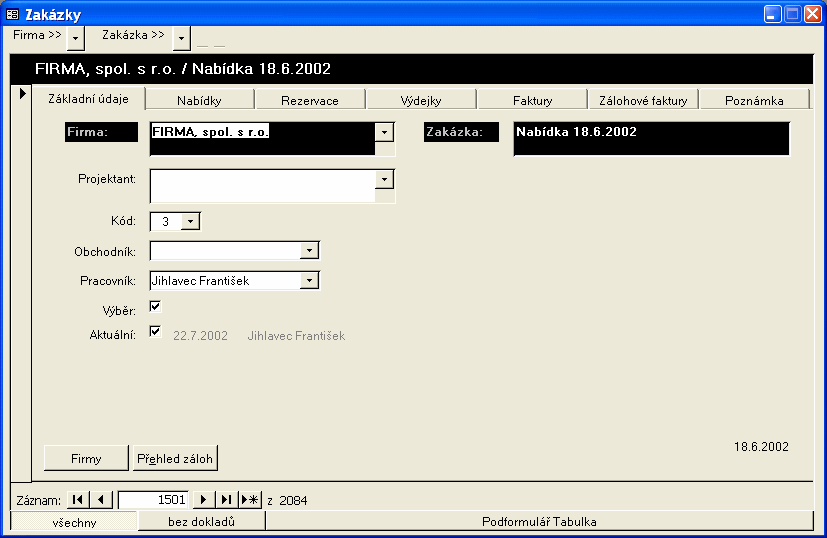
Task: Open Přehled záloh button
Action: 175,459
